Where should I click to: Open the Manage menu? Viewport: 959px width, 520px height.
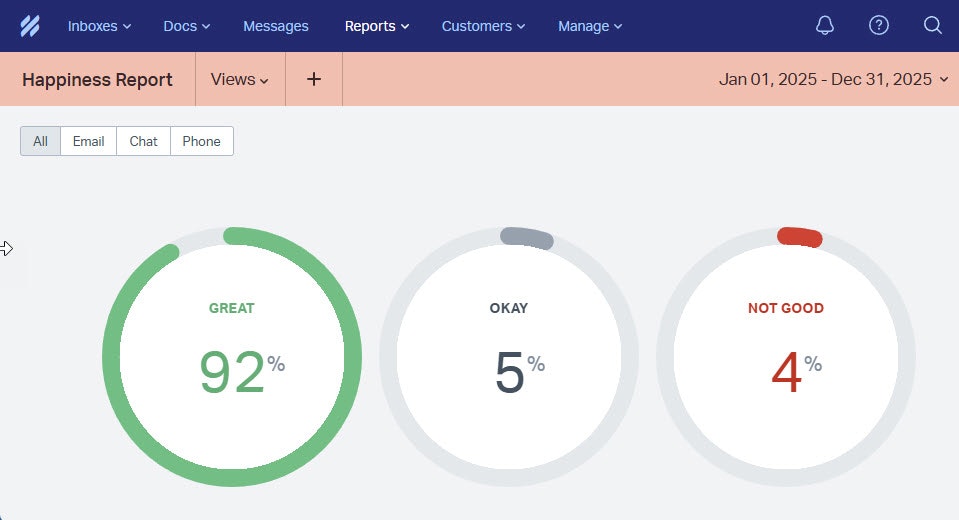pos(590,26)
